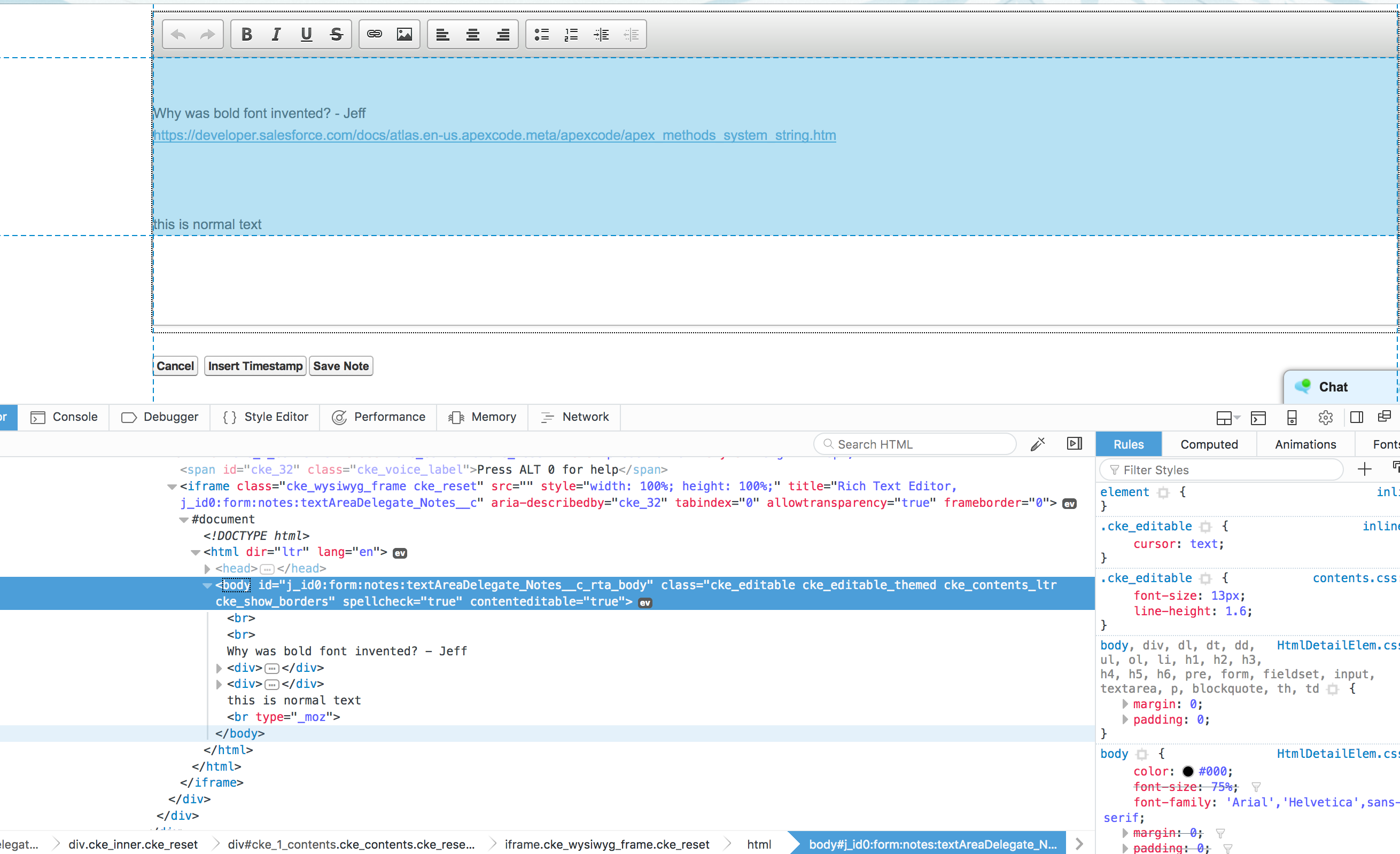Focus the Search HTML field

point(915,444)
